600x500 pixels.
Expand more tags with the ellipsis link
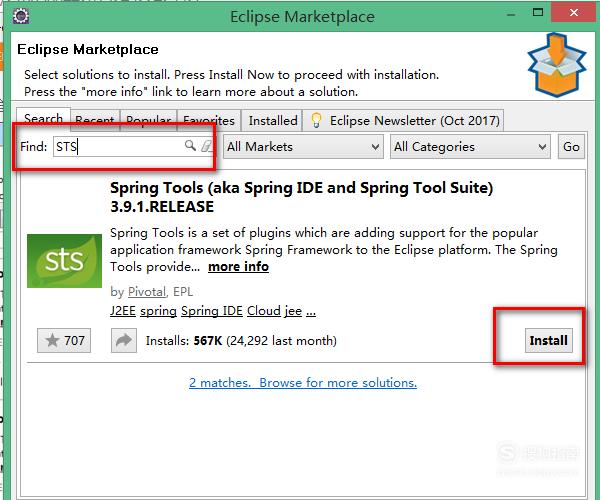(x=311, y=312)
